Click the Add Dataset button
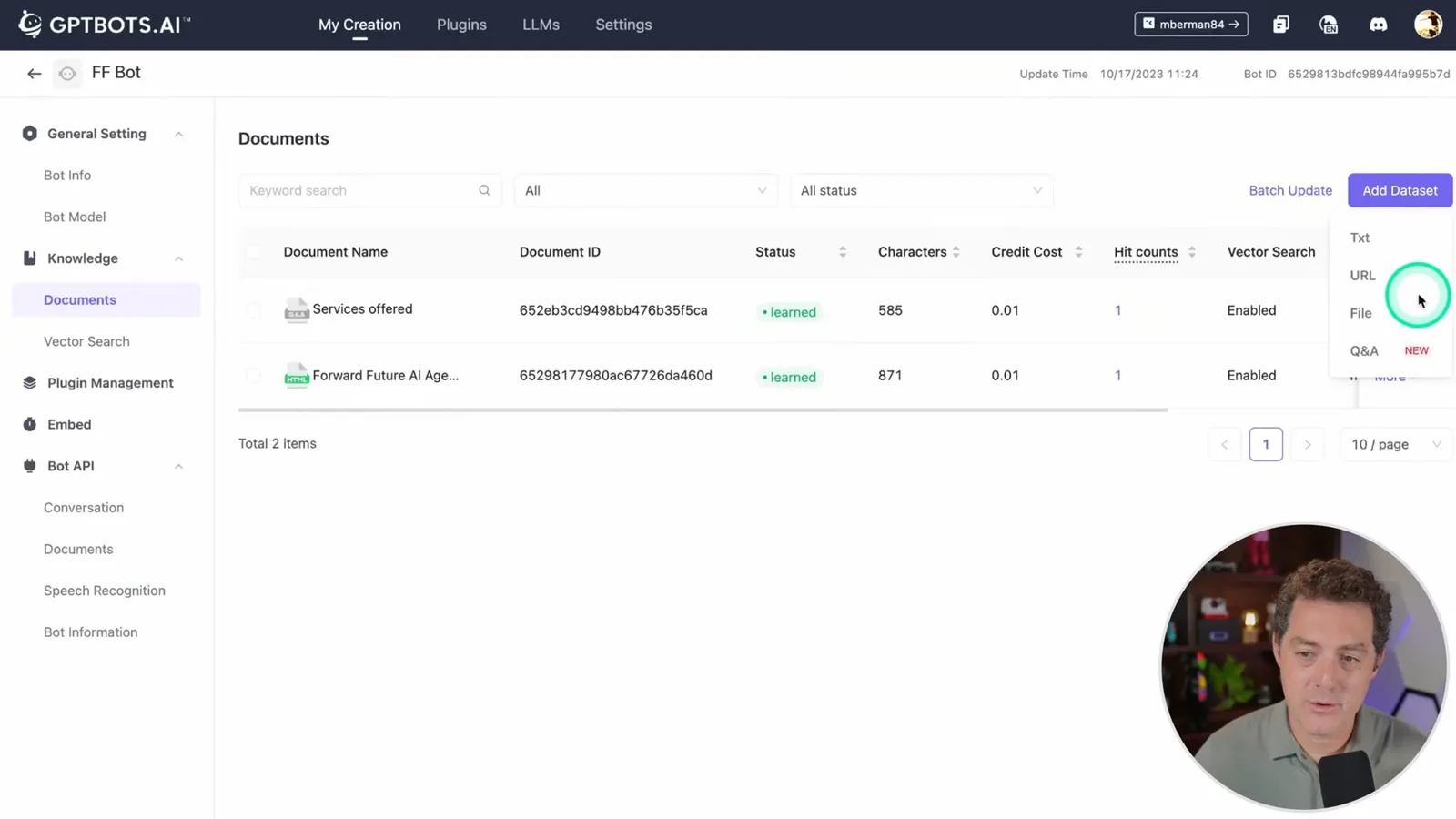Image resolution: width=1456 pixels, height=819 pixels. click(1400, 190)
